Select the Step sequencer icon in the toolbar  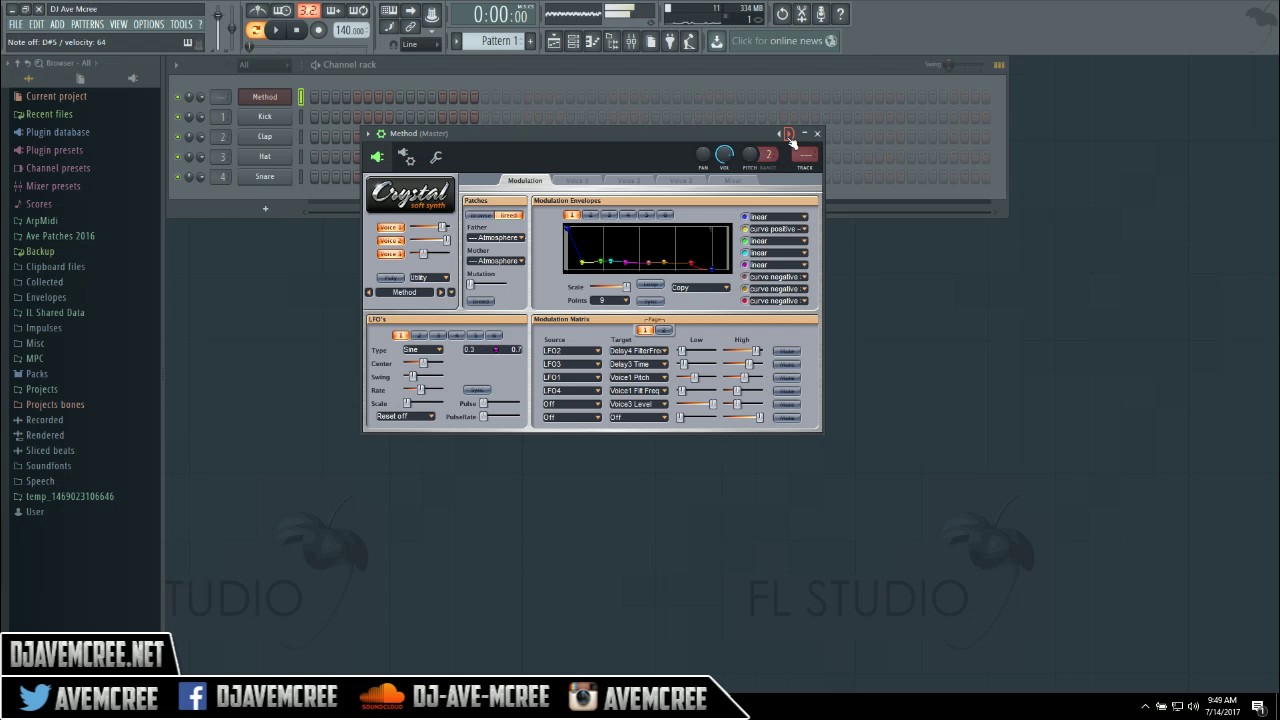click(x=572, y=41)
